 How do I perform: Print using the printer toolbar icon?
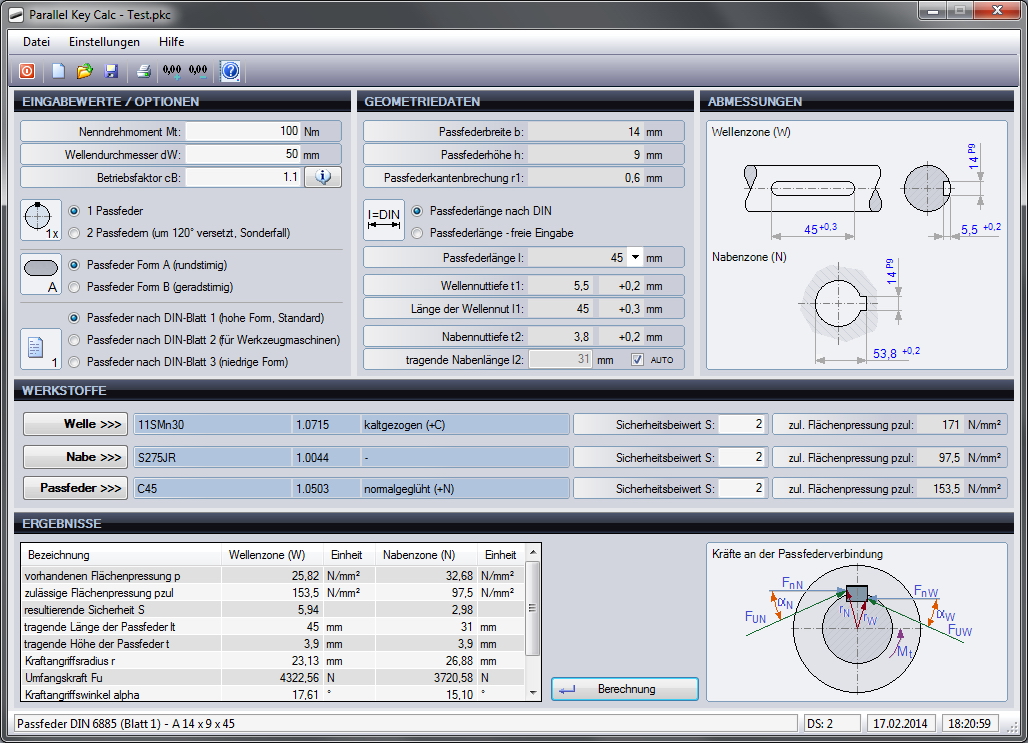point(144,71)
